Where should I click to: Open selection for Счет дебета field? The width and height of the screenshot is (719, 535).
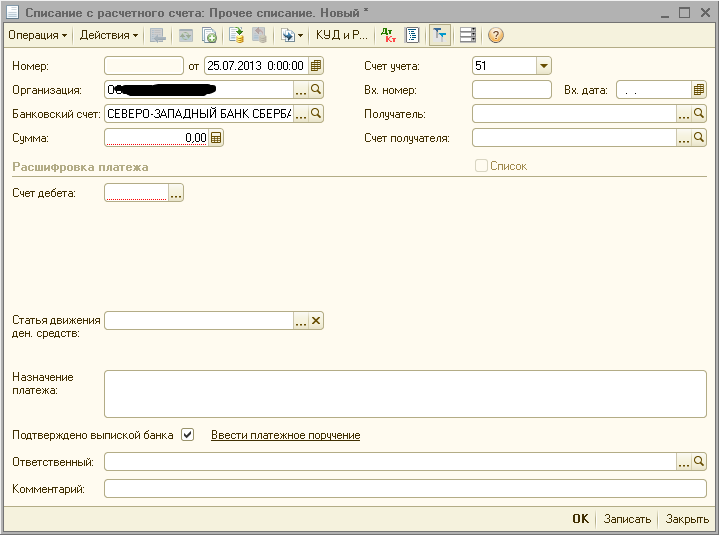[x=176, y=194]
